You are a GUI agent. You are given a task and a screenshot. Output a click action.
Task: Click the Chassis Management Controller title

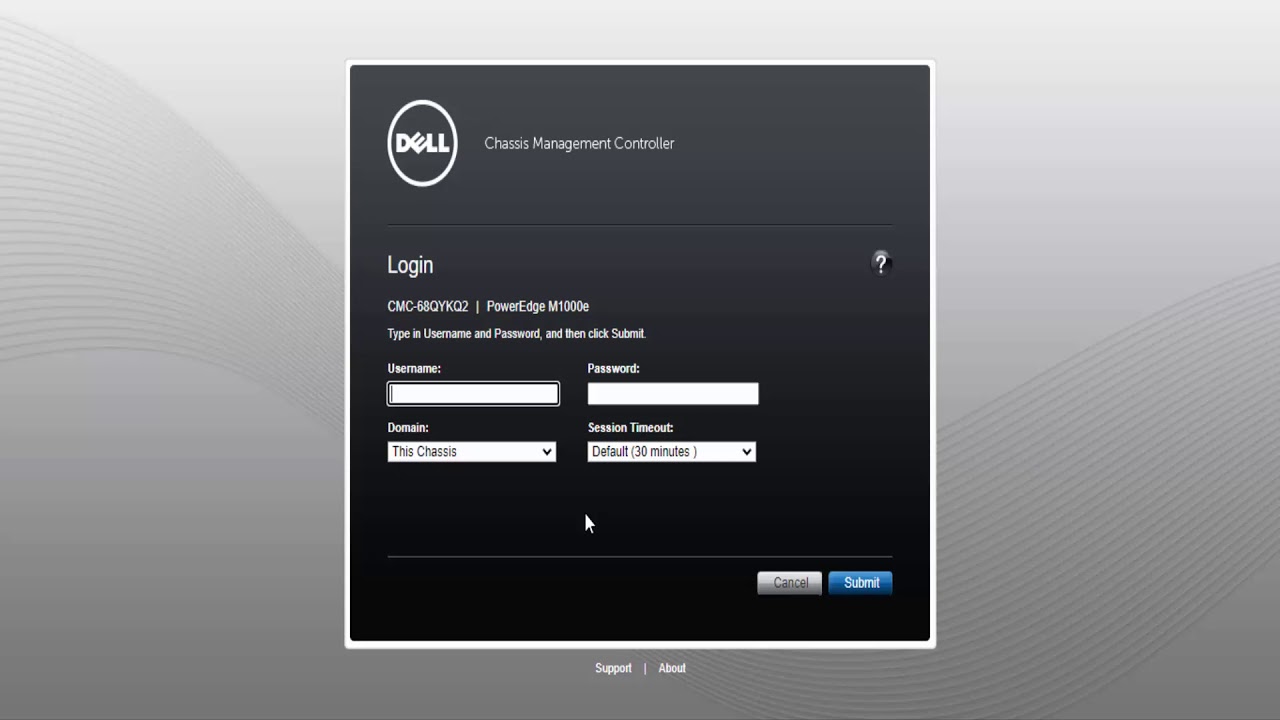579,143
